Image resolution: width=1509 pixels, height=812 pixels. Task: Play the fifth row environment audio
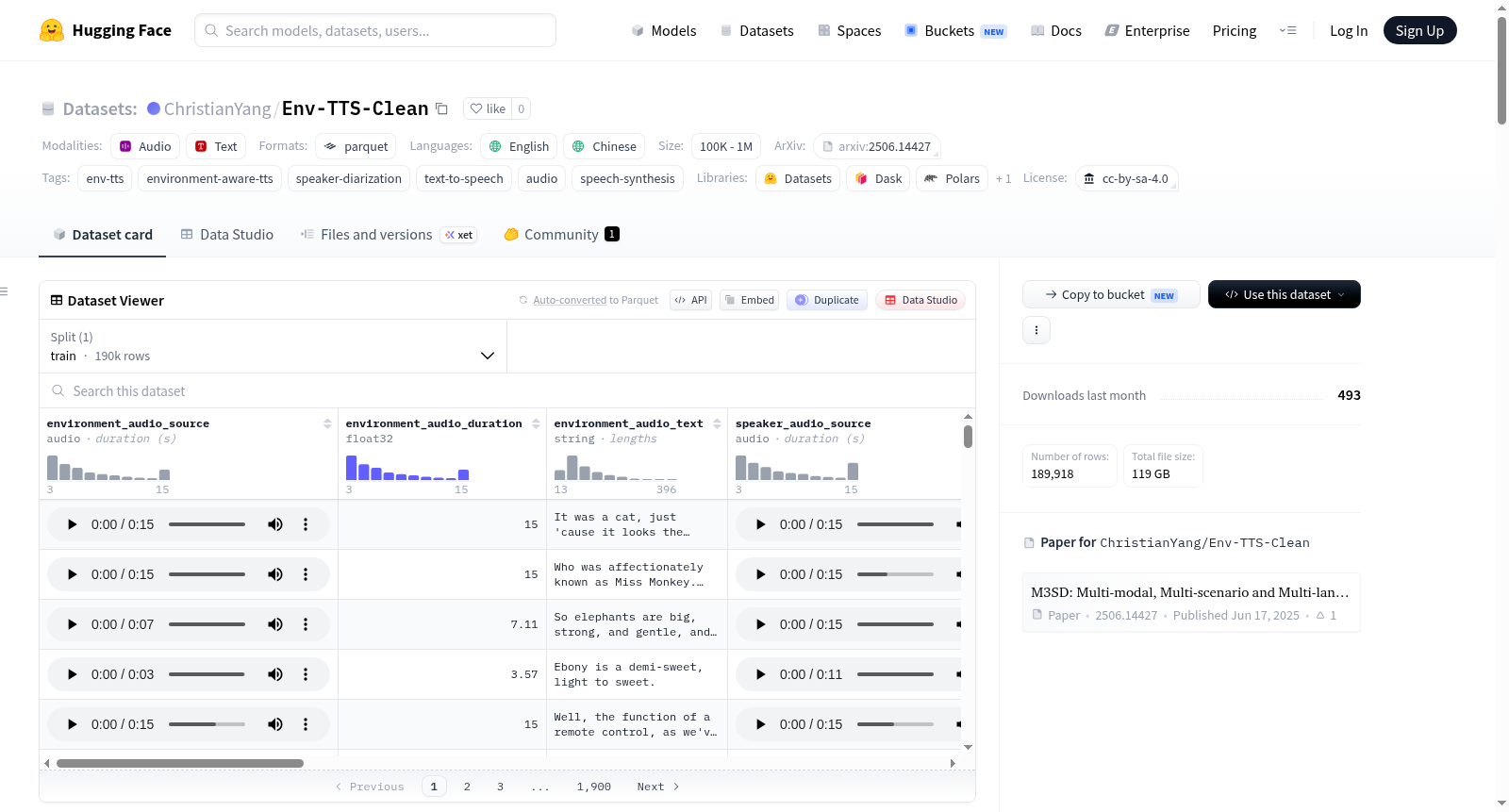[72, 724]
